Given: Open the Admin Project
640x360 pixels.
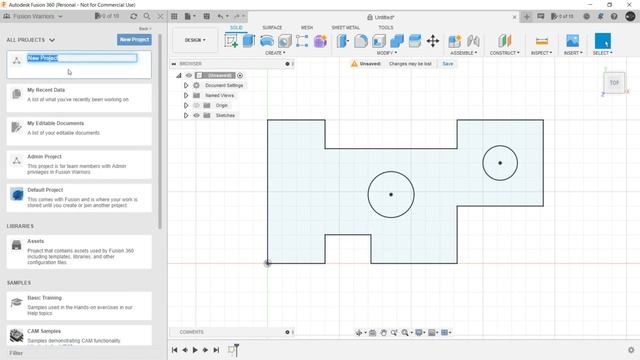Looking at the screenshot, I should pos(79,164).
